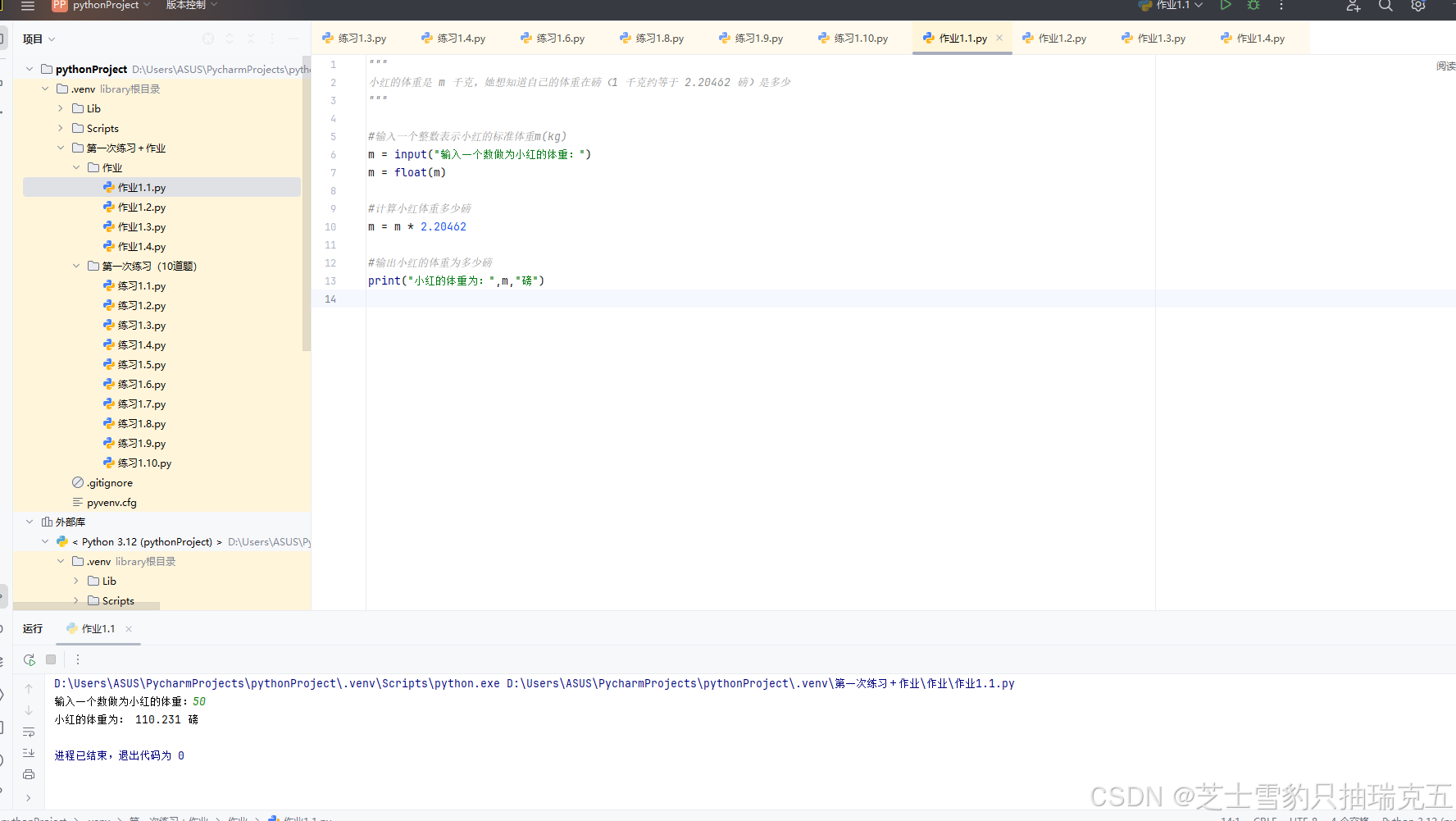Stop the process with the square icon
Screen dimensions: 1456x821
coord(51,659)
